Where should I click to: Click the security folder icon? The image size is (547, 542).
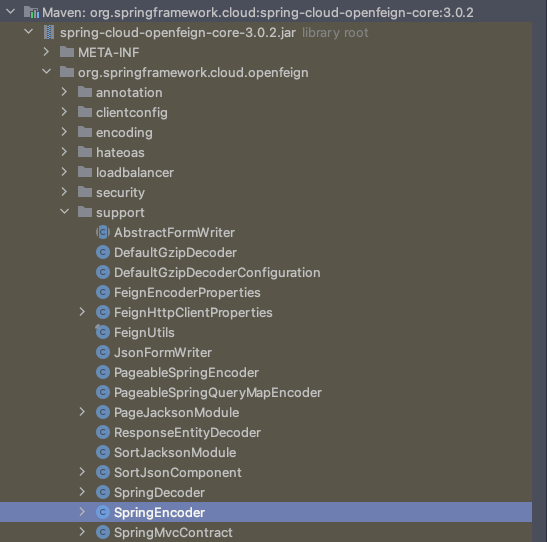pos(85,192)
